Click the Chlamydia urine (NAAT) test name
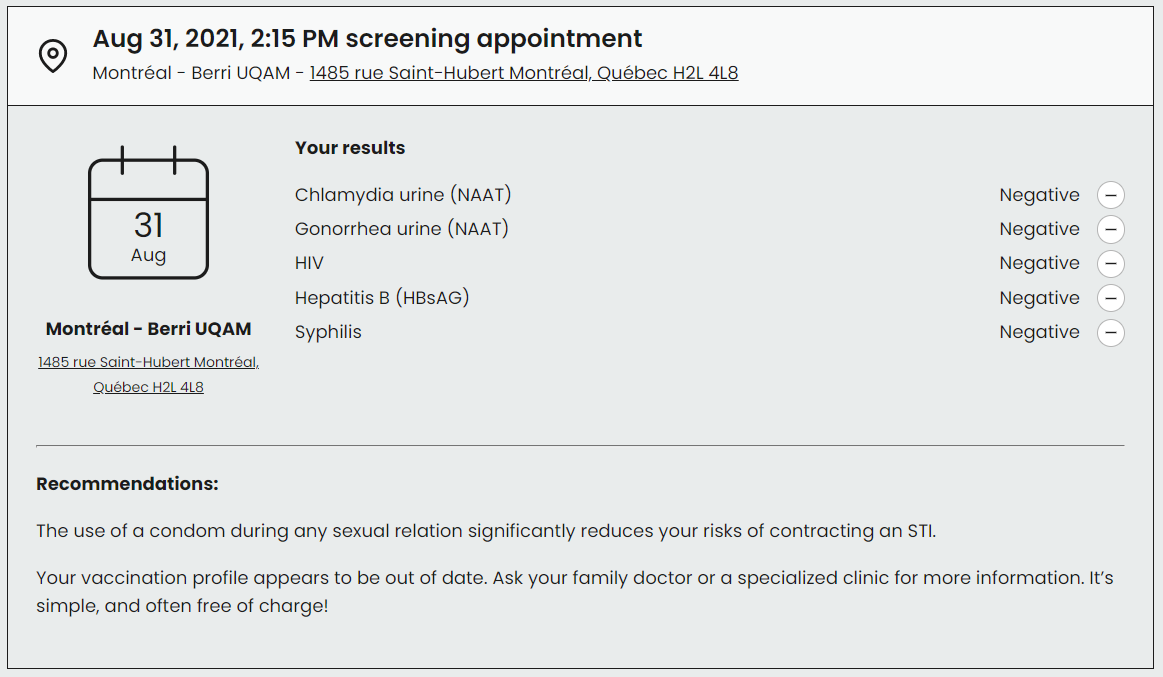1163x677 pixels. coord(403,195)
